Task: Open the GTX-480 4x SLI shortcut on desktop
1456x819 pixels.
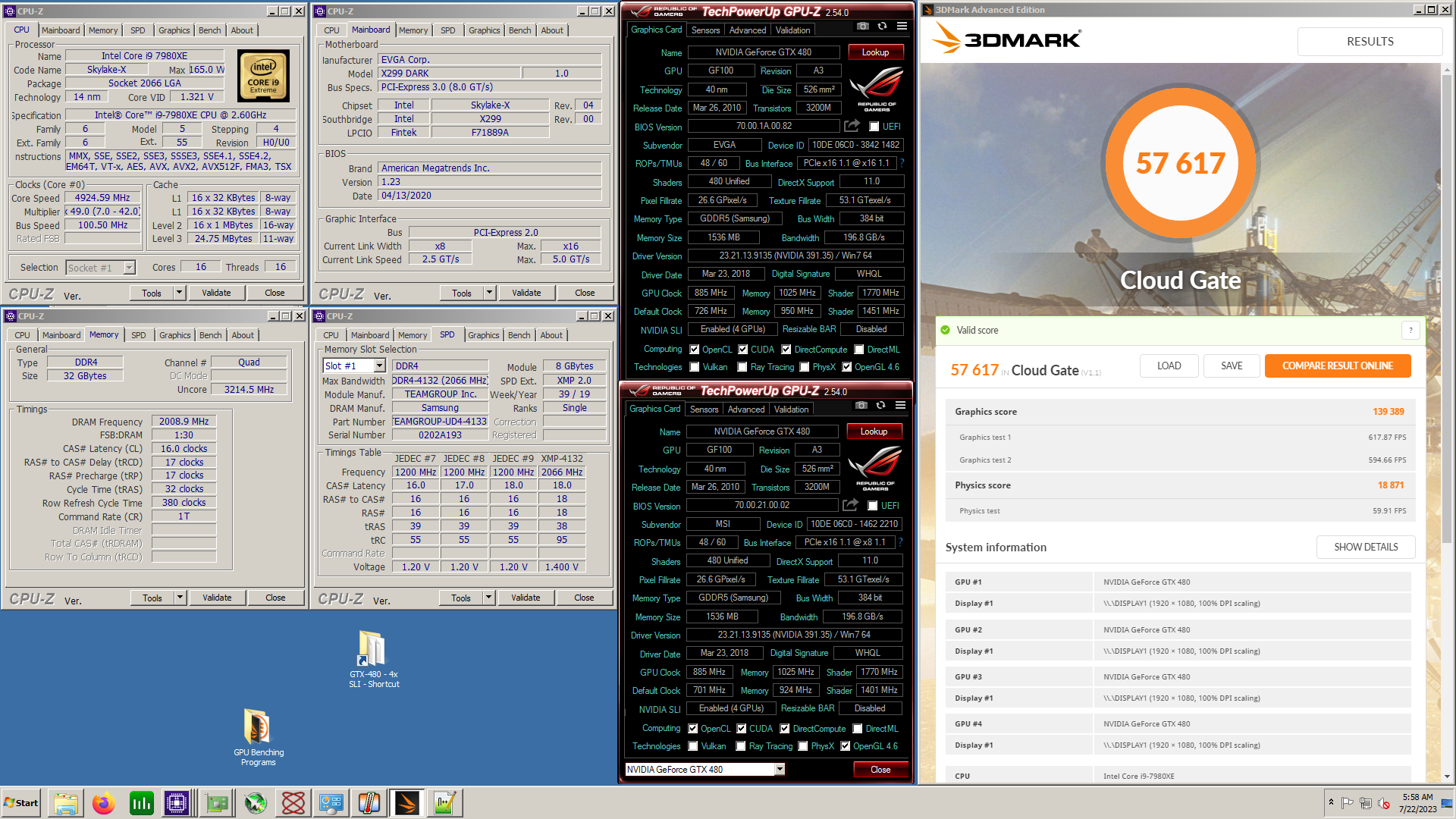Action: pyautogui.click(x=373, y=659)
